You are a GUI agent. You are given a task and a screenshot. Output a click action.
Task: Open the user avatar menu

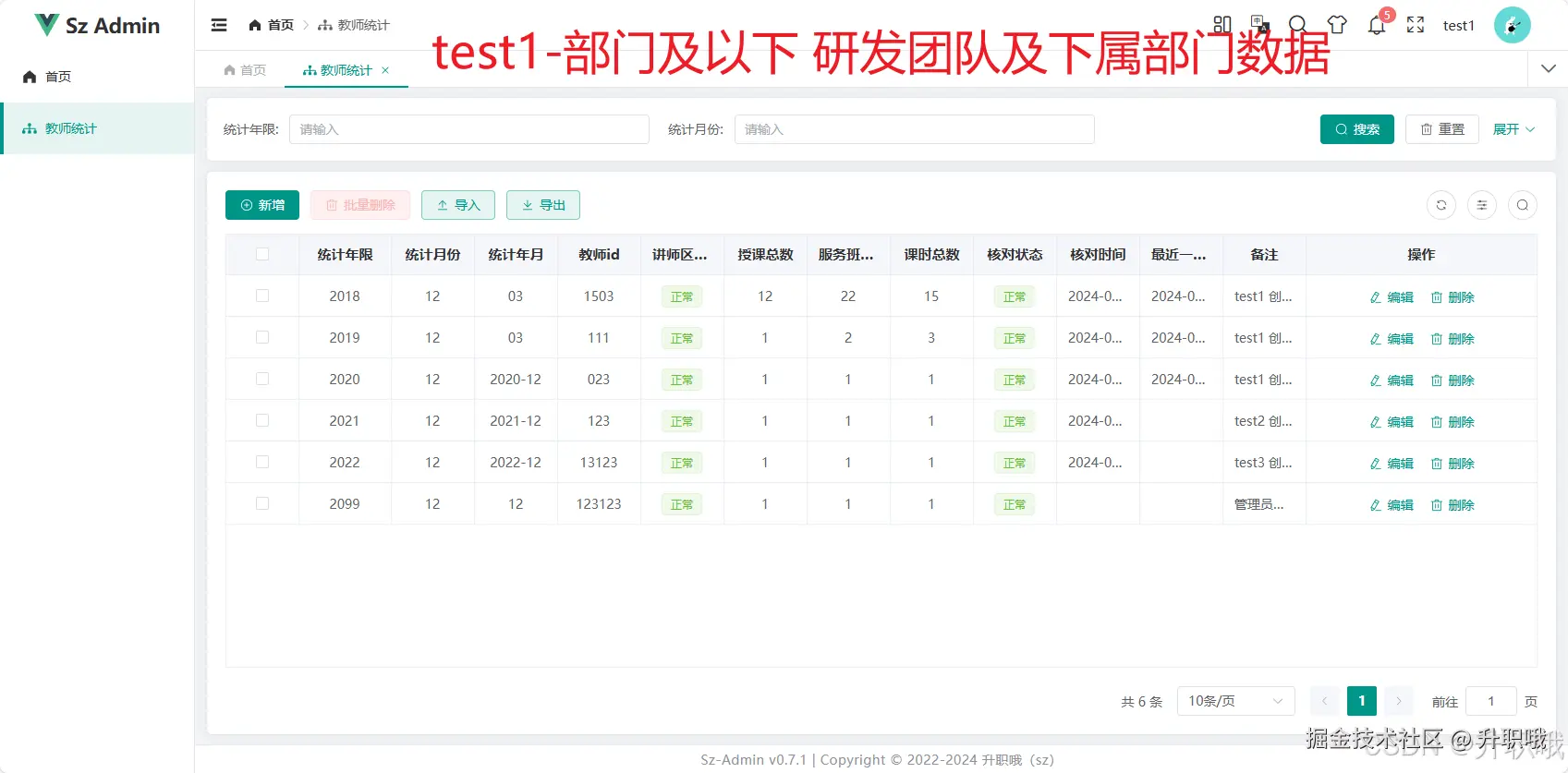pyautogui.click(x=1513, y=25)
